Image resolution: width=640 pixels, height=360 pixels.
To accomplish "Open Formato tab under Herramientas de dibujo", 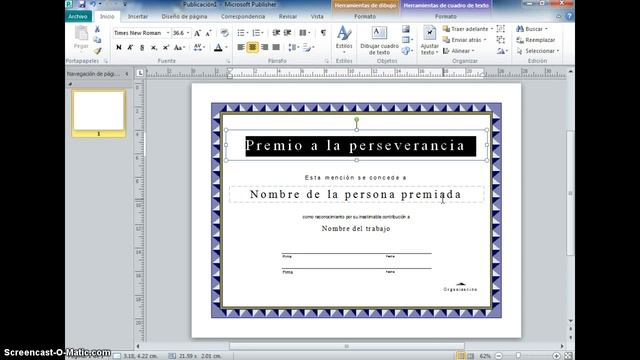I will coord(365,16).
